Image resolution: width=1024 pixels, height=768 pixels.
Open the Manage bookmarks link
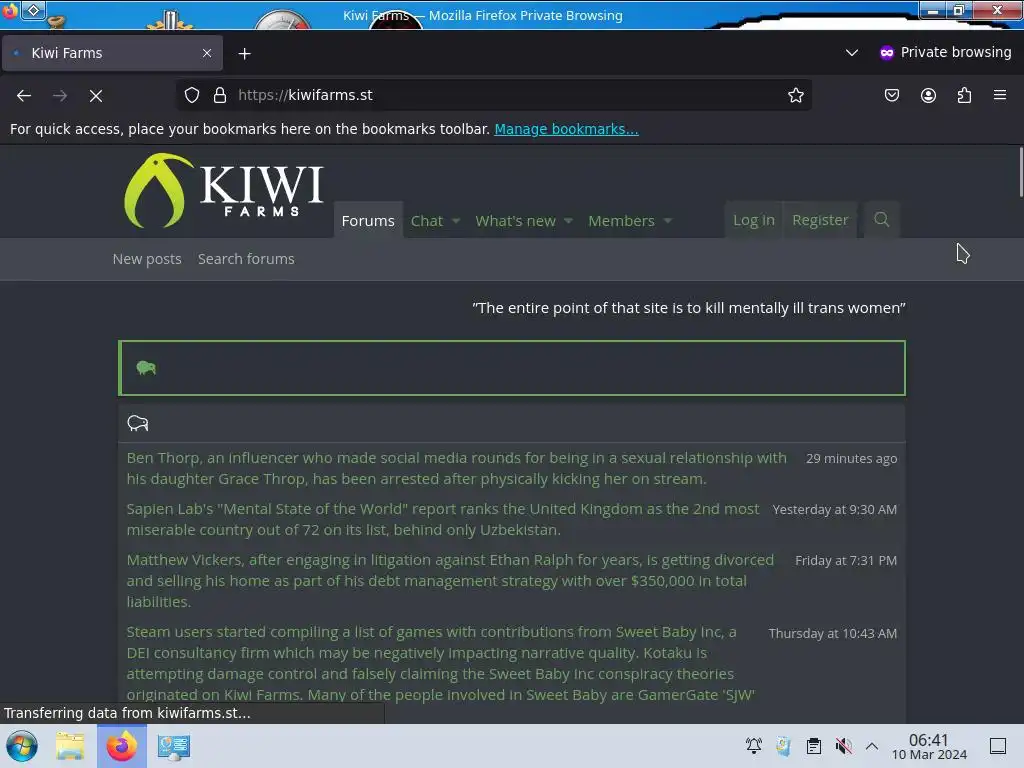[x=566, y=129]
